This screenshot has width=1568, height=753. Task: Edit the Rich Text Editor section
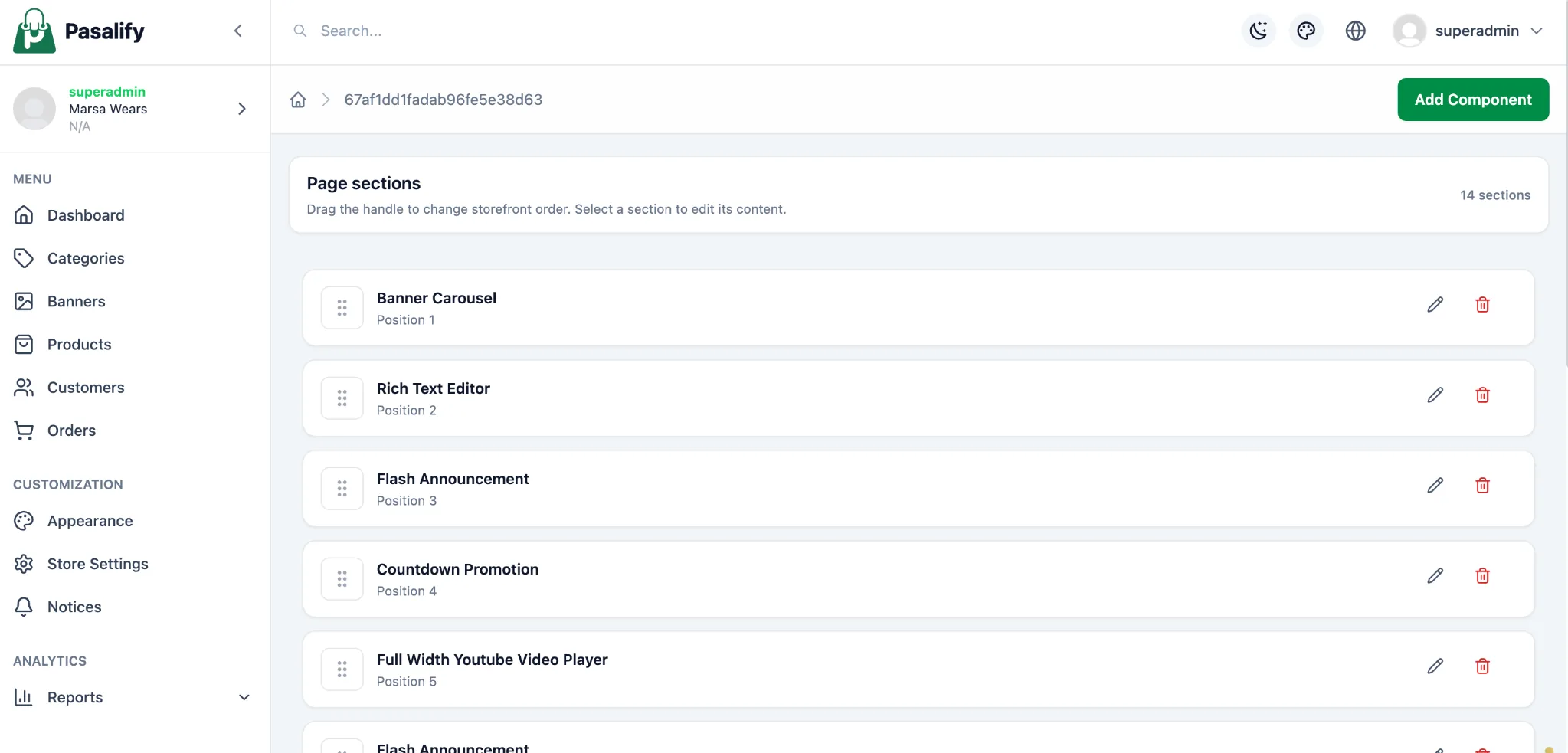point(1435,395)
